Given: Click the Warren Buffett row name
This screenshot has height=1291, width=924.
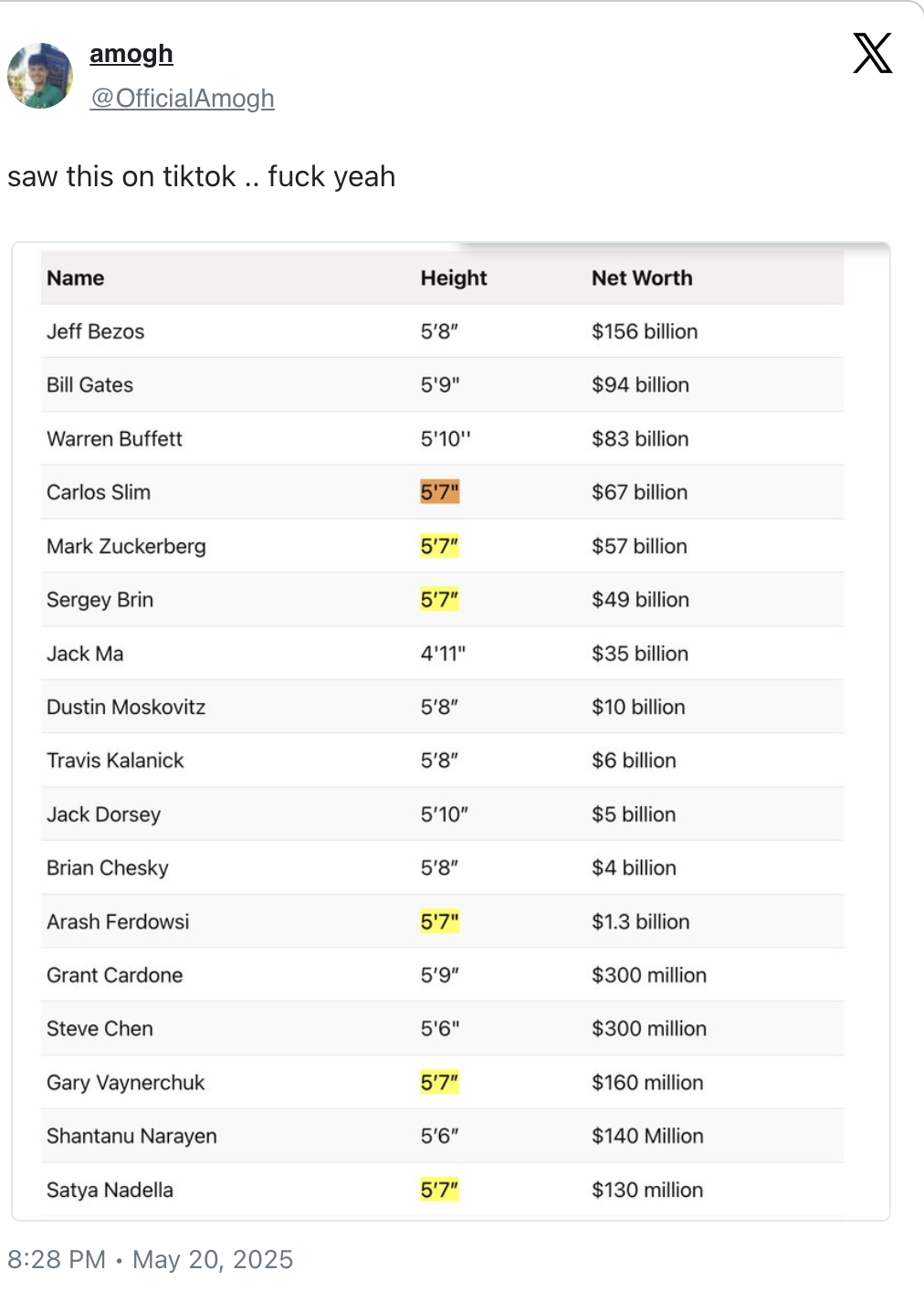Looking at the screenshot, I should click(114, 439).
